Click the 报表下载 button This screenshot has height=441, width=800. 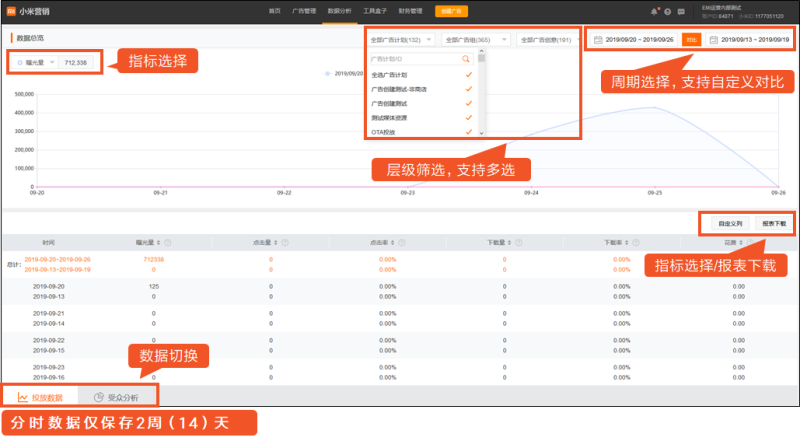pos(774,223)
